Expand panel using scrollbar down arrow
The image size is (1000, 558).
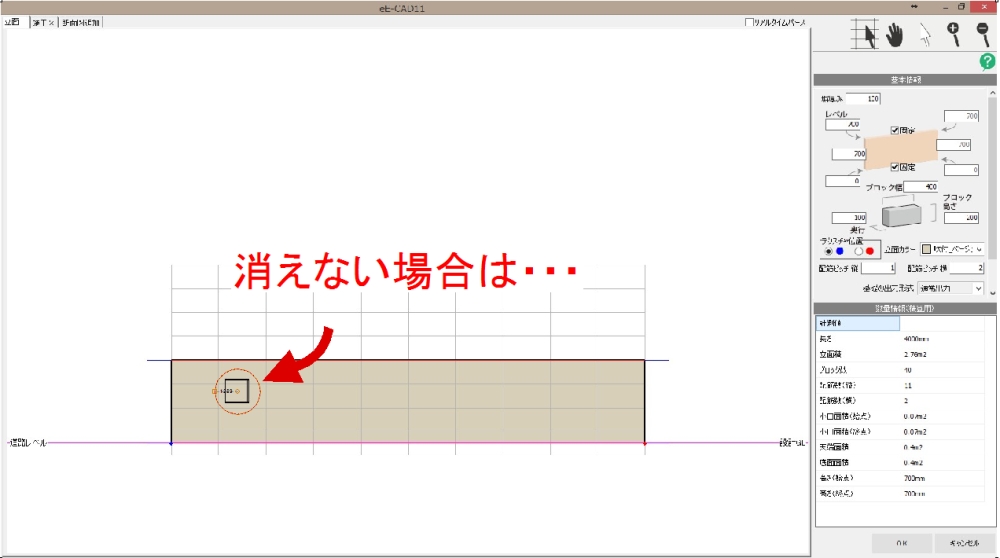[992, 293]
